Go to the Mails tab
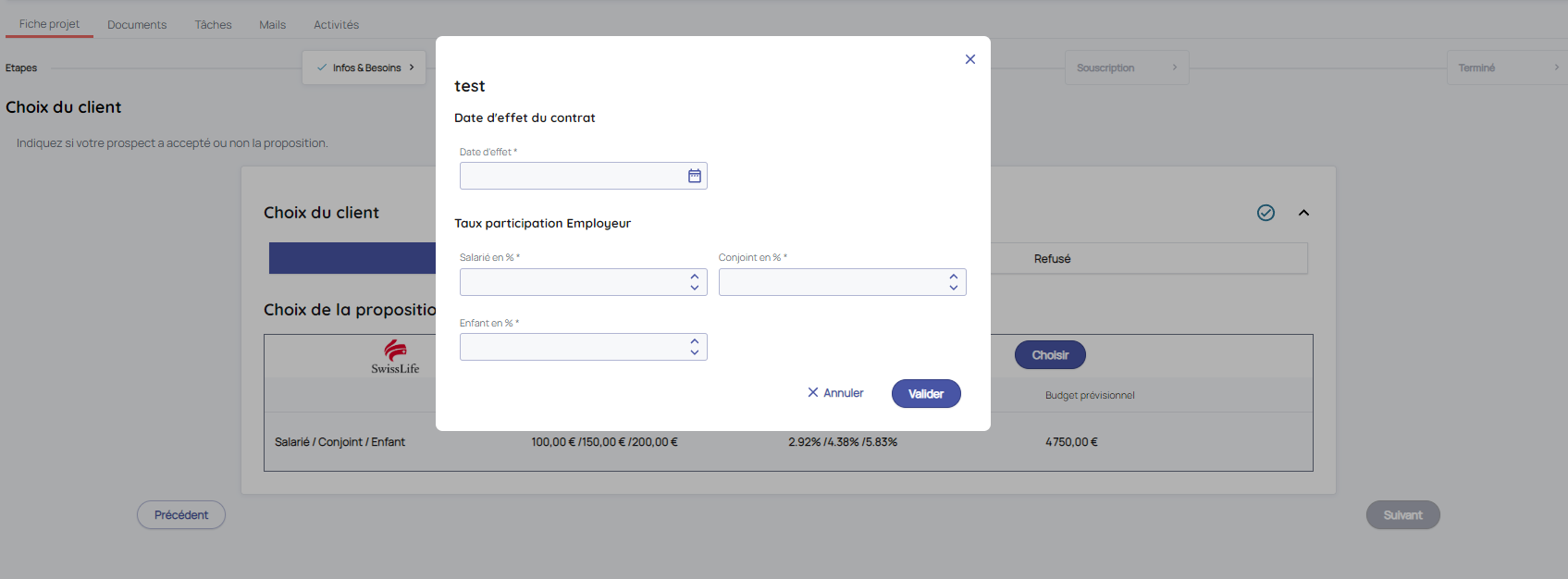1568x579 pixels. tap(272, 25)
